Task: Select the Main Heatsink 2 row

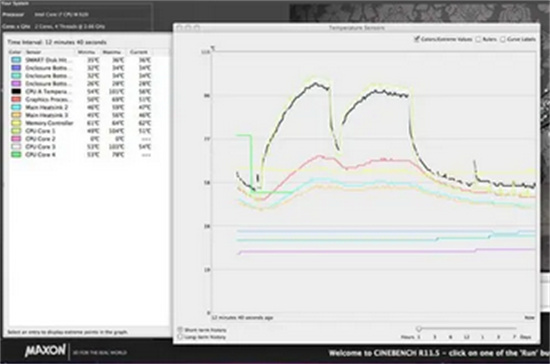Action: (x=89, y=107)
